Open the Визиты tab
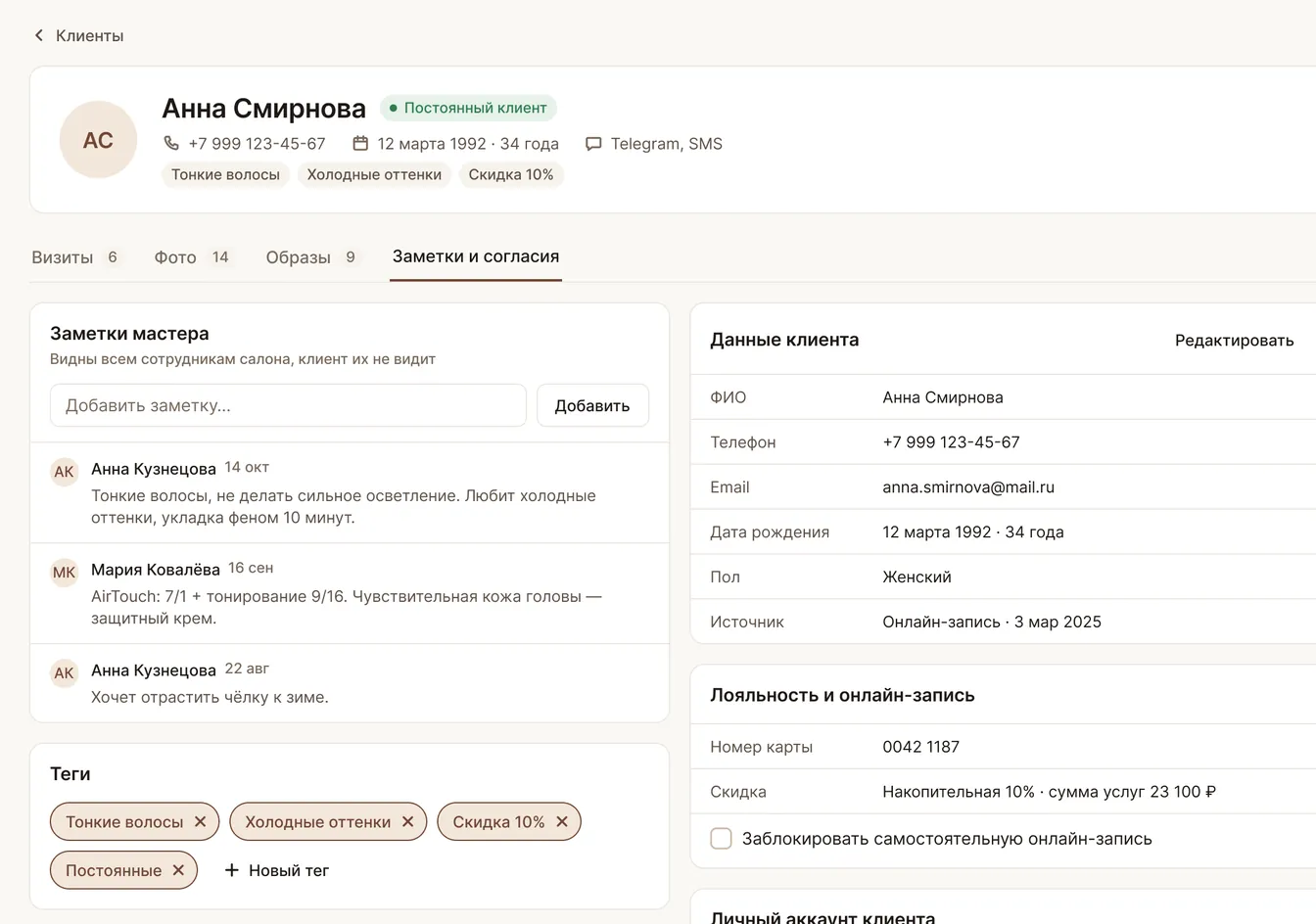1316x924 pixels. [75, 257]
